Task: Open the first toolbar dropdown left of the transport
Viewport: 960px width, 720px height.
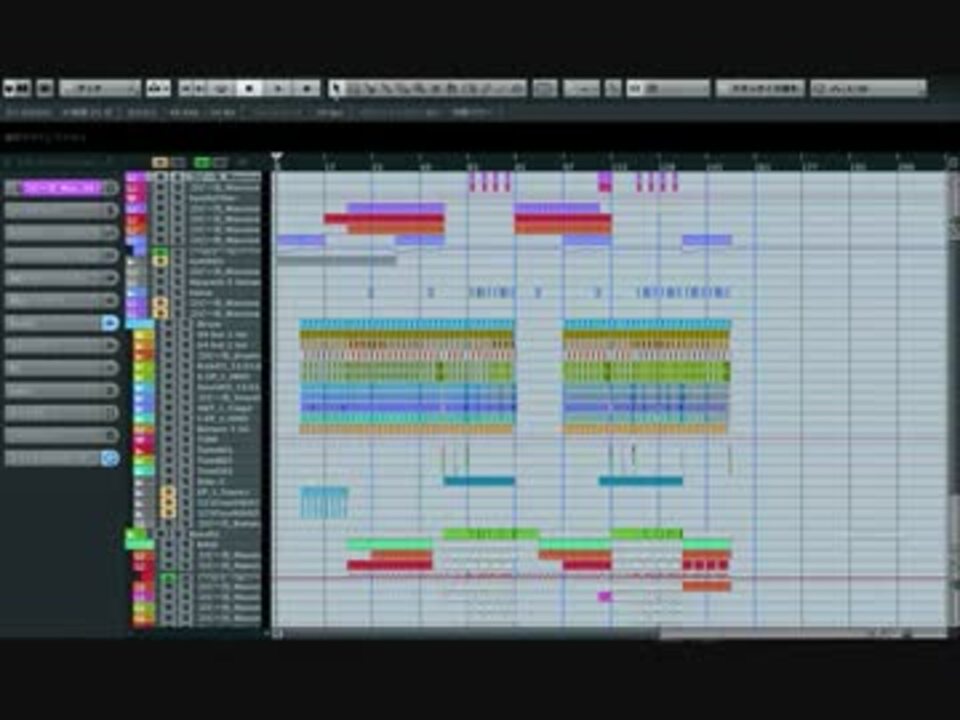Action: click(x=100, y=89)
